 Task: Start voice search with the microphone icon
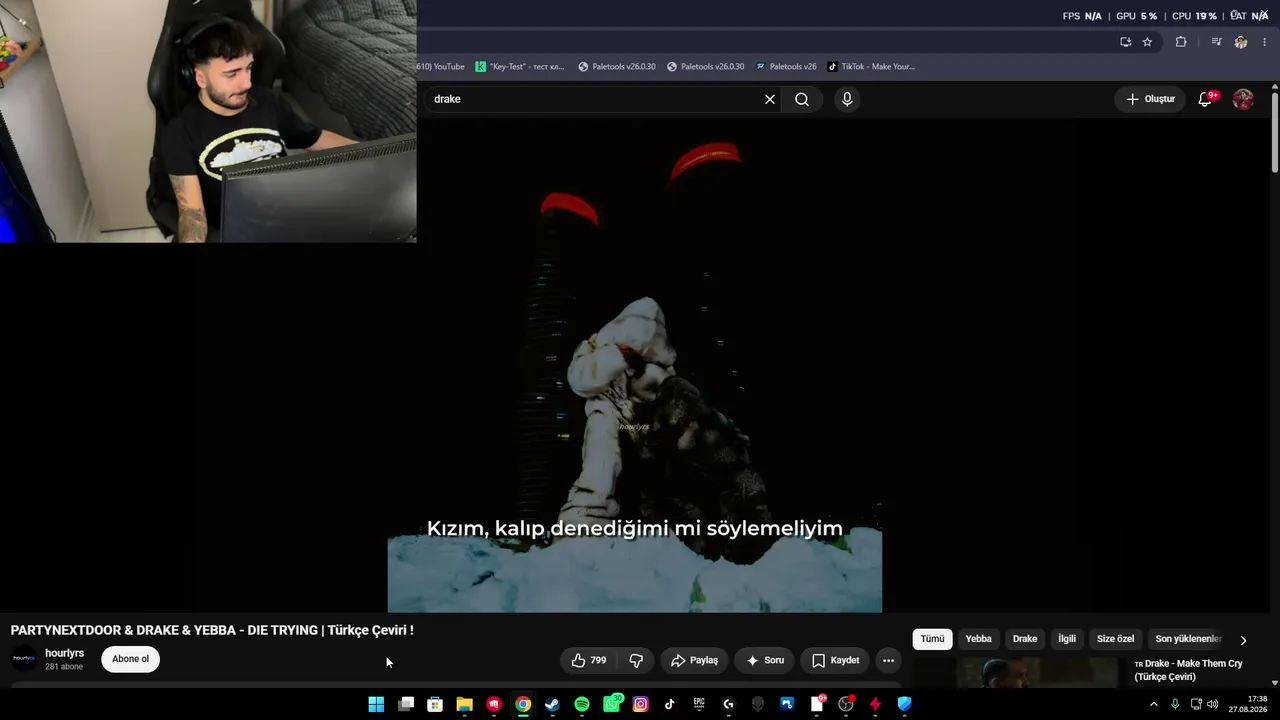pos(847,99)
